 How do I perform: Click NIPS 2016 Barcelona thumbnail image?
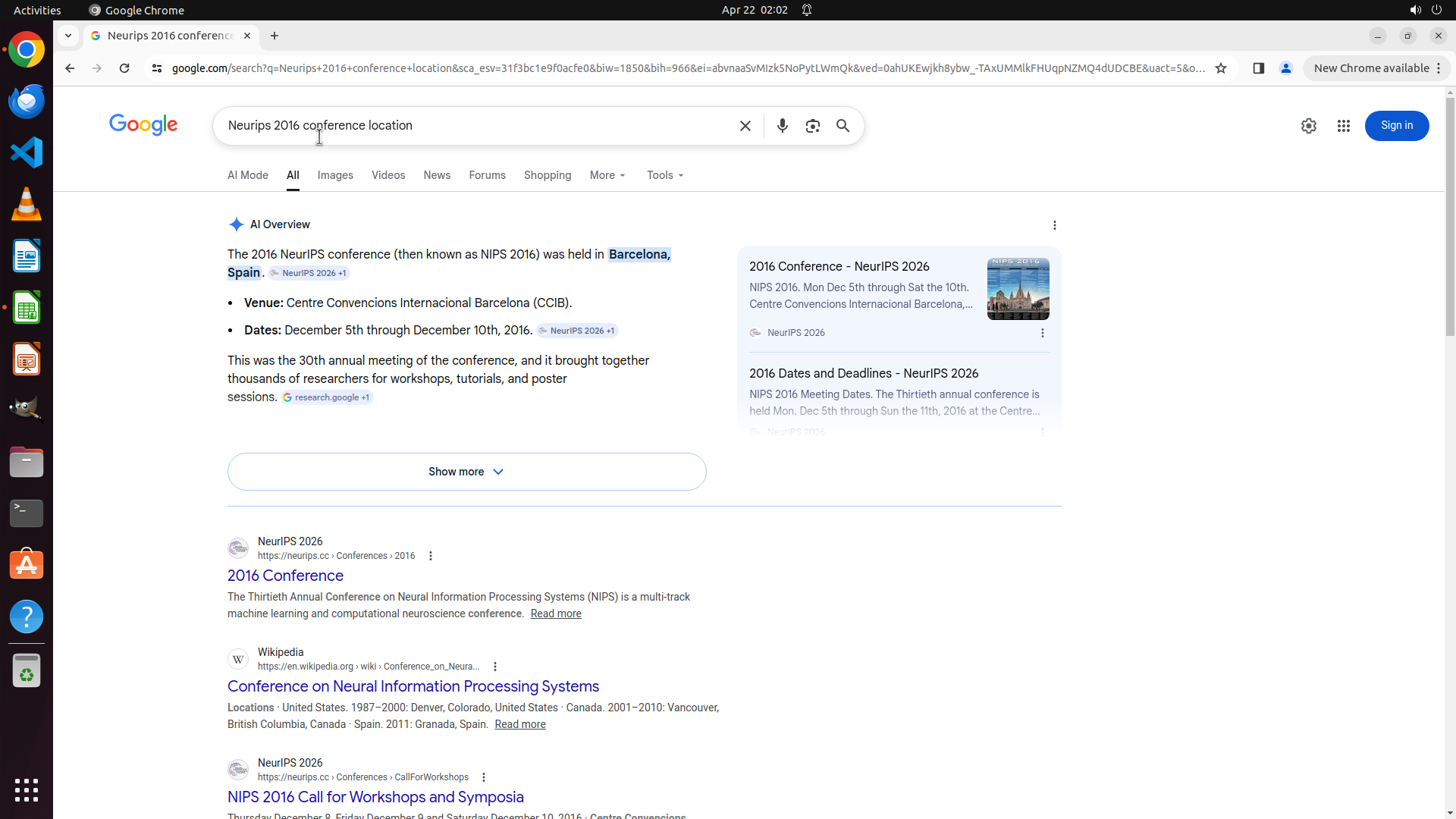pos(1018,289)
